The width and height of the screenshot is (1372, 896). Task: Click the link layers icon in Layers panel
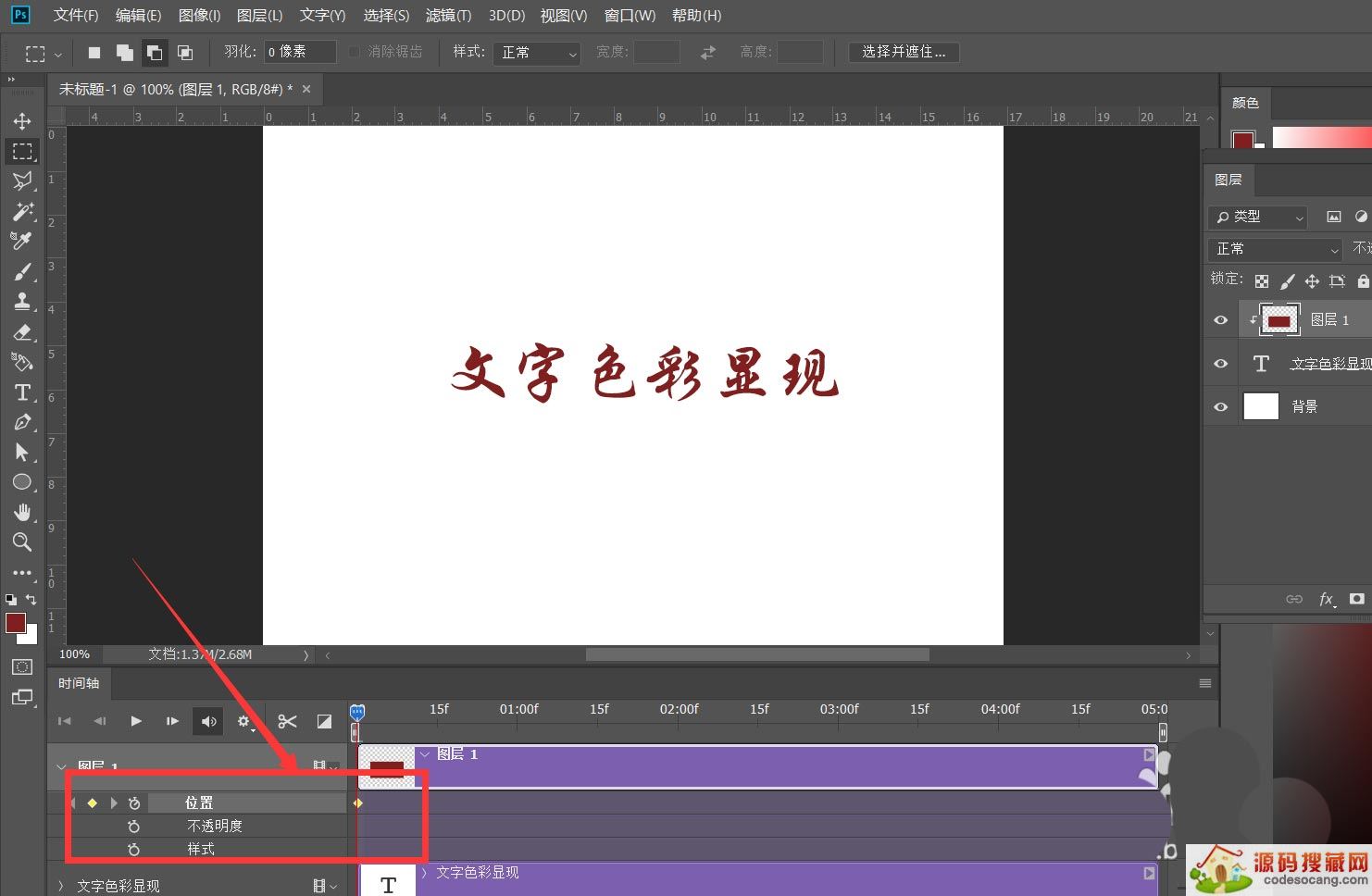pyautogui.click(x=1294, y=599)
